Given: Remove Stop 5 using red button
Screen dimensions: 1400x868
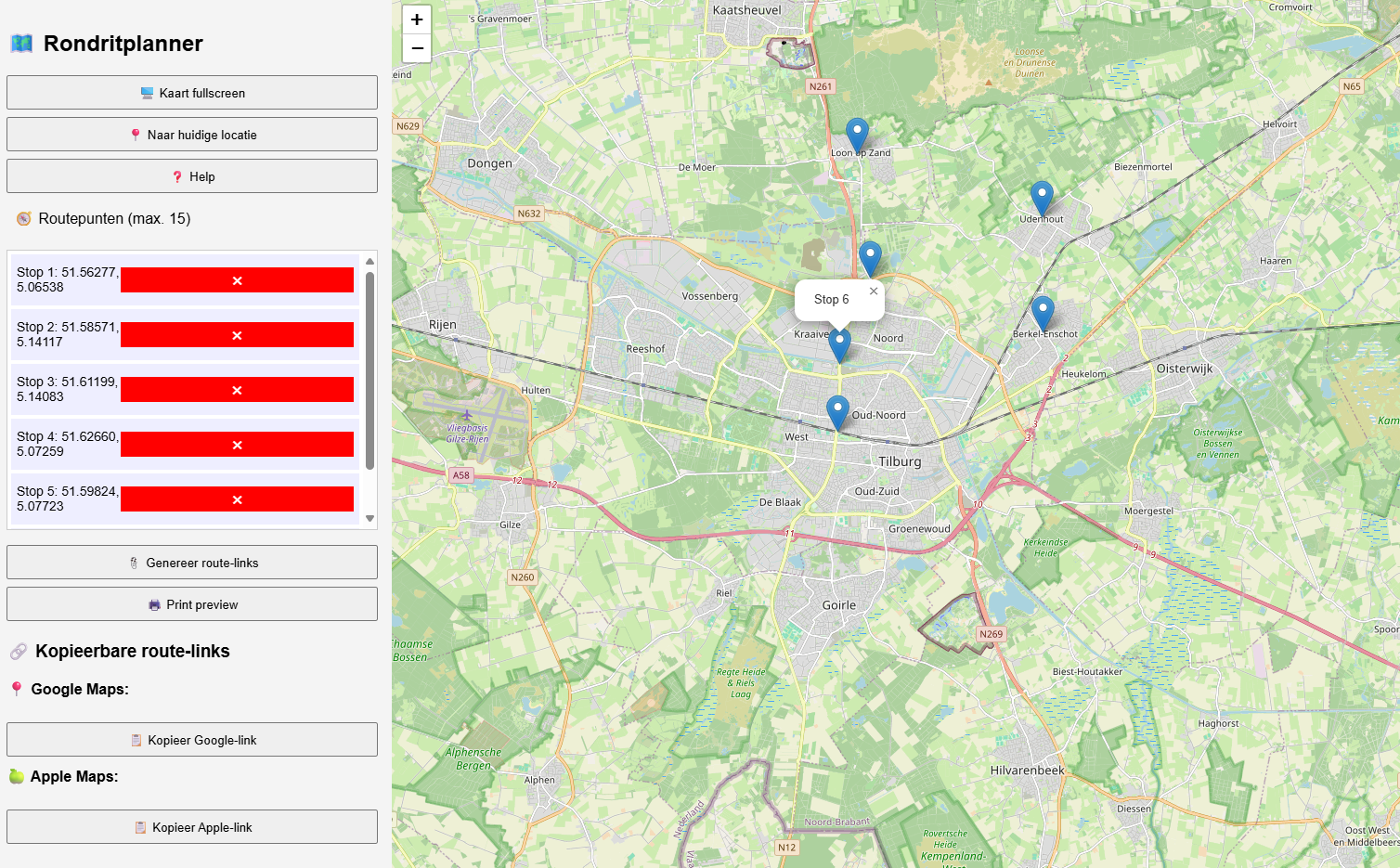Looking at the screenshot, I should click(x=237, y=499).
